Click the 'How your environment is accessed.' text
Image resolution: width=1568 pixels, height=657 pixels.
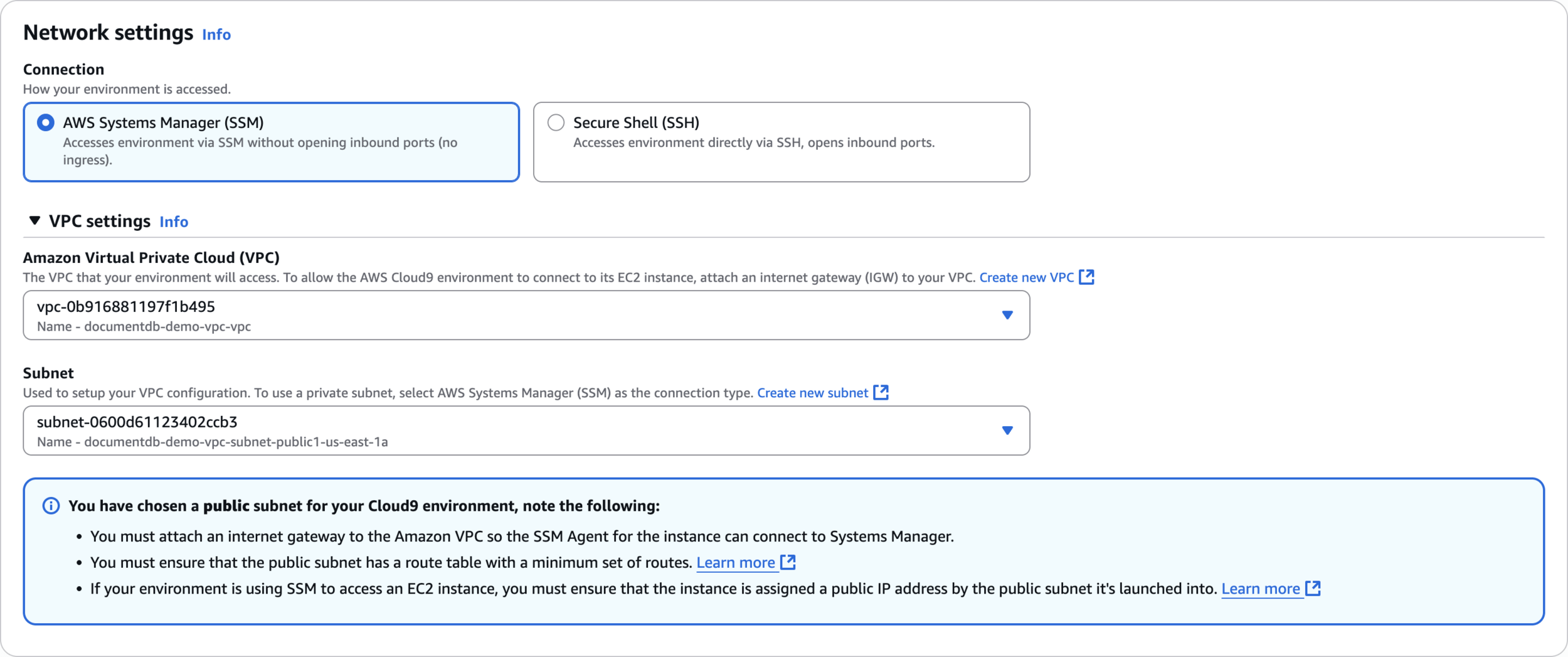pos(127,89)
